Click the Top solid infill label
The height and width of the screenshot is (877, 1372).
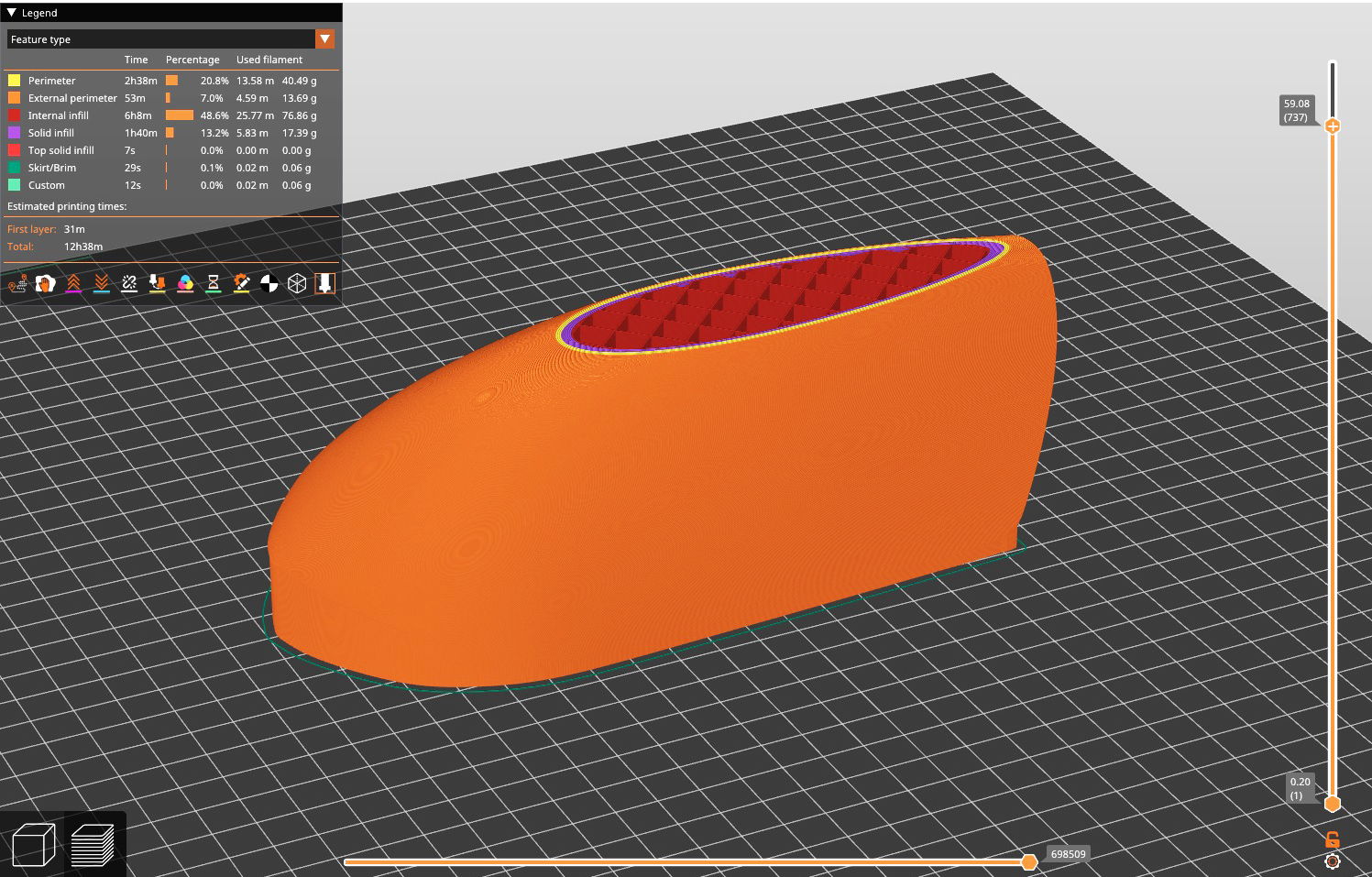point(60,150)
